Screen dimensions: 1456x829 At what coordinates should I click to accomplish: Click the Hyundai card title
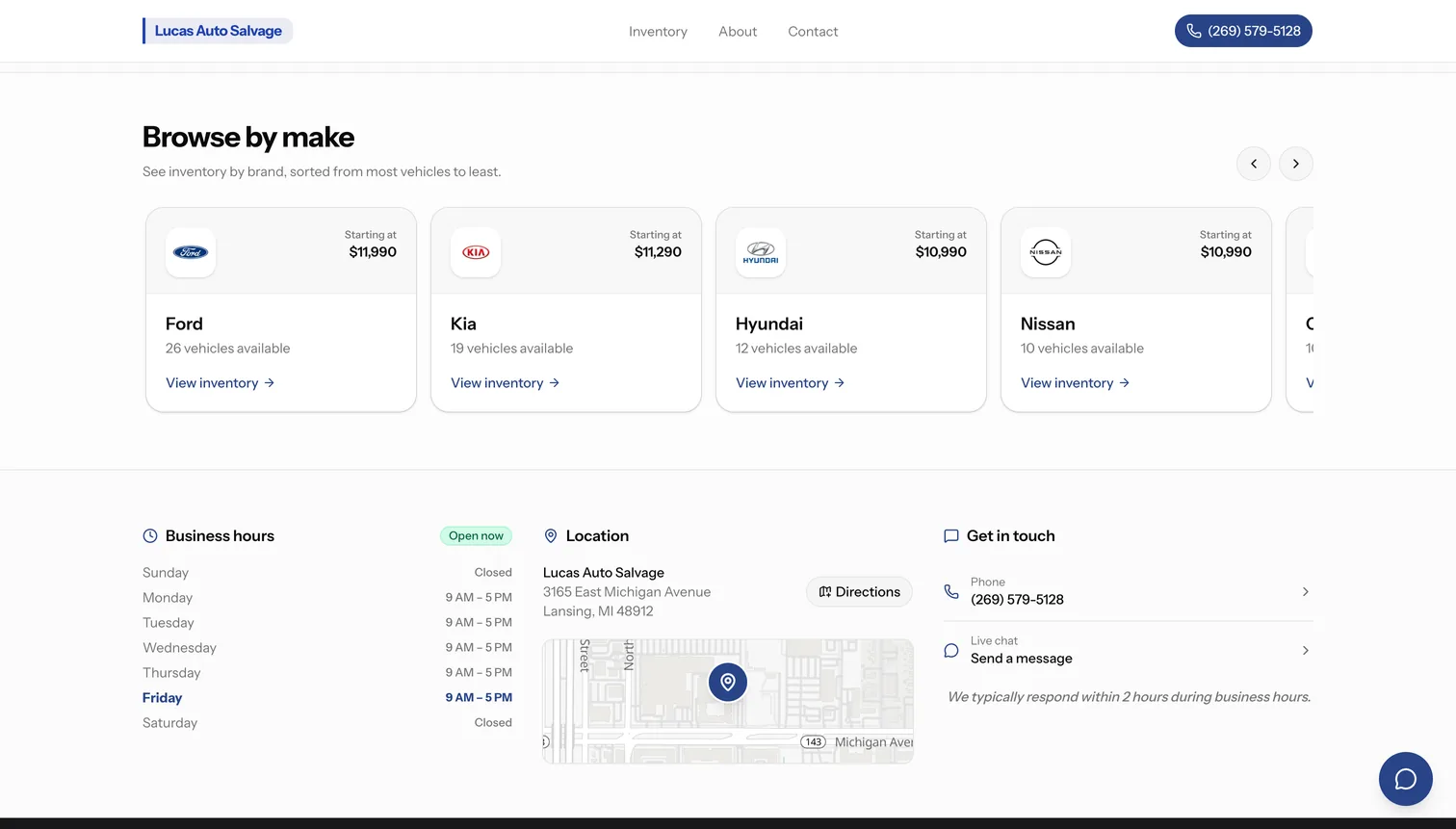tap(769, 324)
